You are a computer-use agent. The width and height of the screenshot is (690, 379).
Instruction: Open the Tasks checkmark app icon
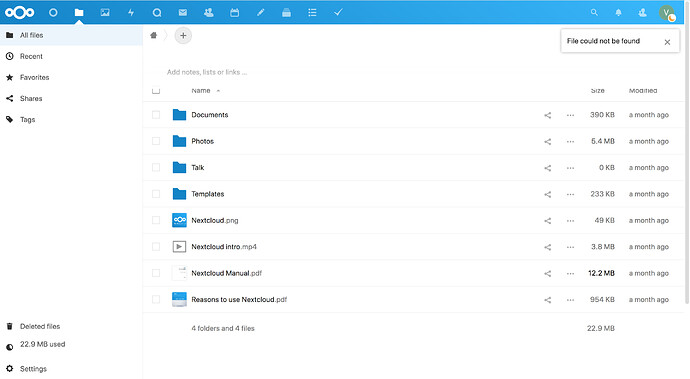pyautogui.click(x=338, y=12)
